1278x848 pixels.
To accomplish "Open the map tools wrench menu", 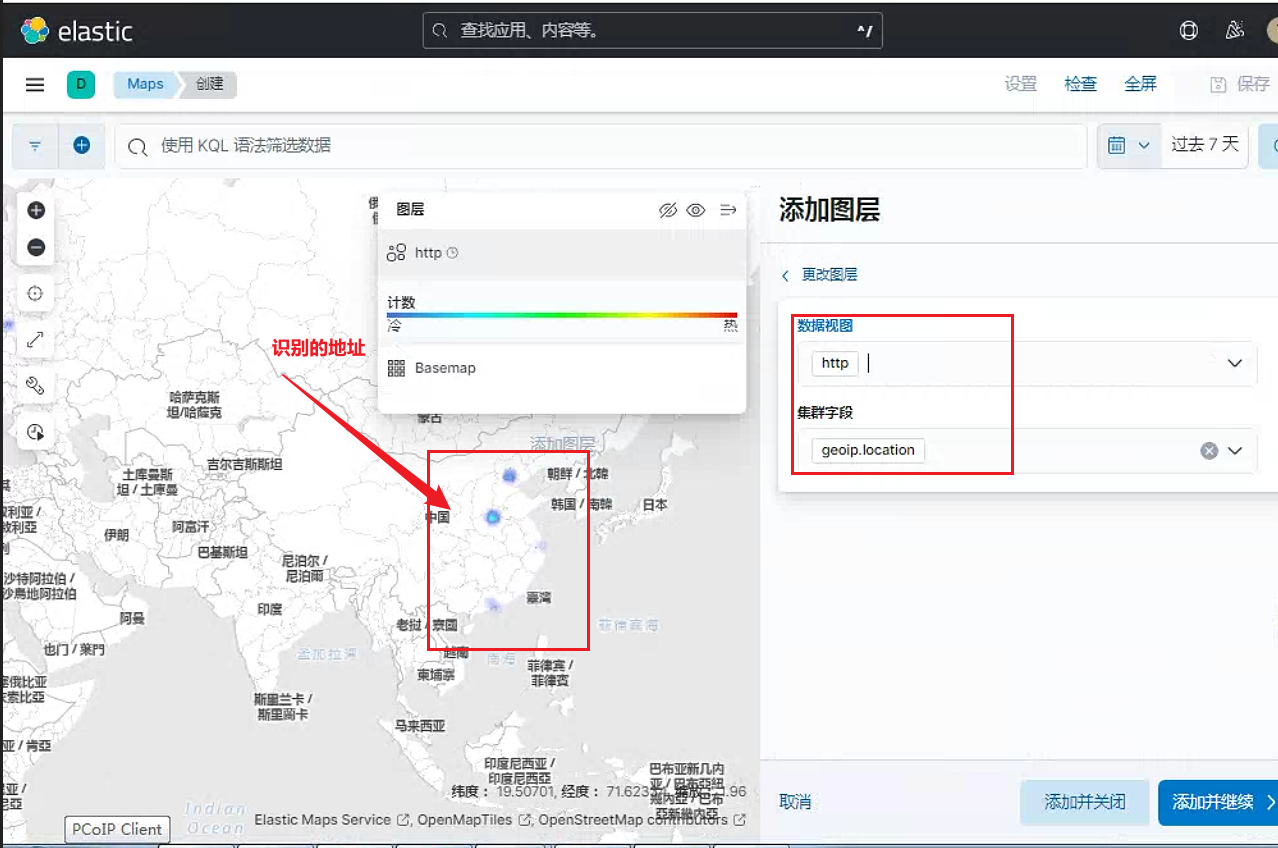I will (36, 386).
